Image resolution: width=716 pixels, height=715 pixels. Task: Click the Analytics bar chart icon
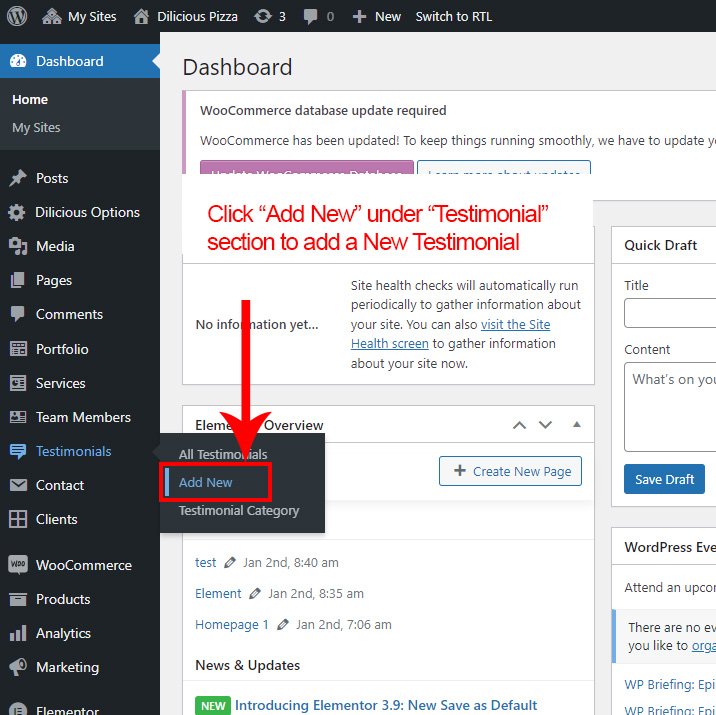pos(17,633)
